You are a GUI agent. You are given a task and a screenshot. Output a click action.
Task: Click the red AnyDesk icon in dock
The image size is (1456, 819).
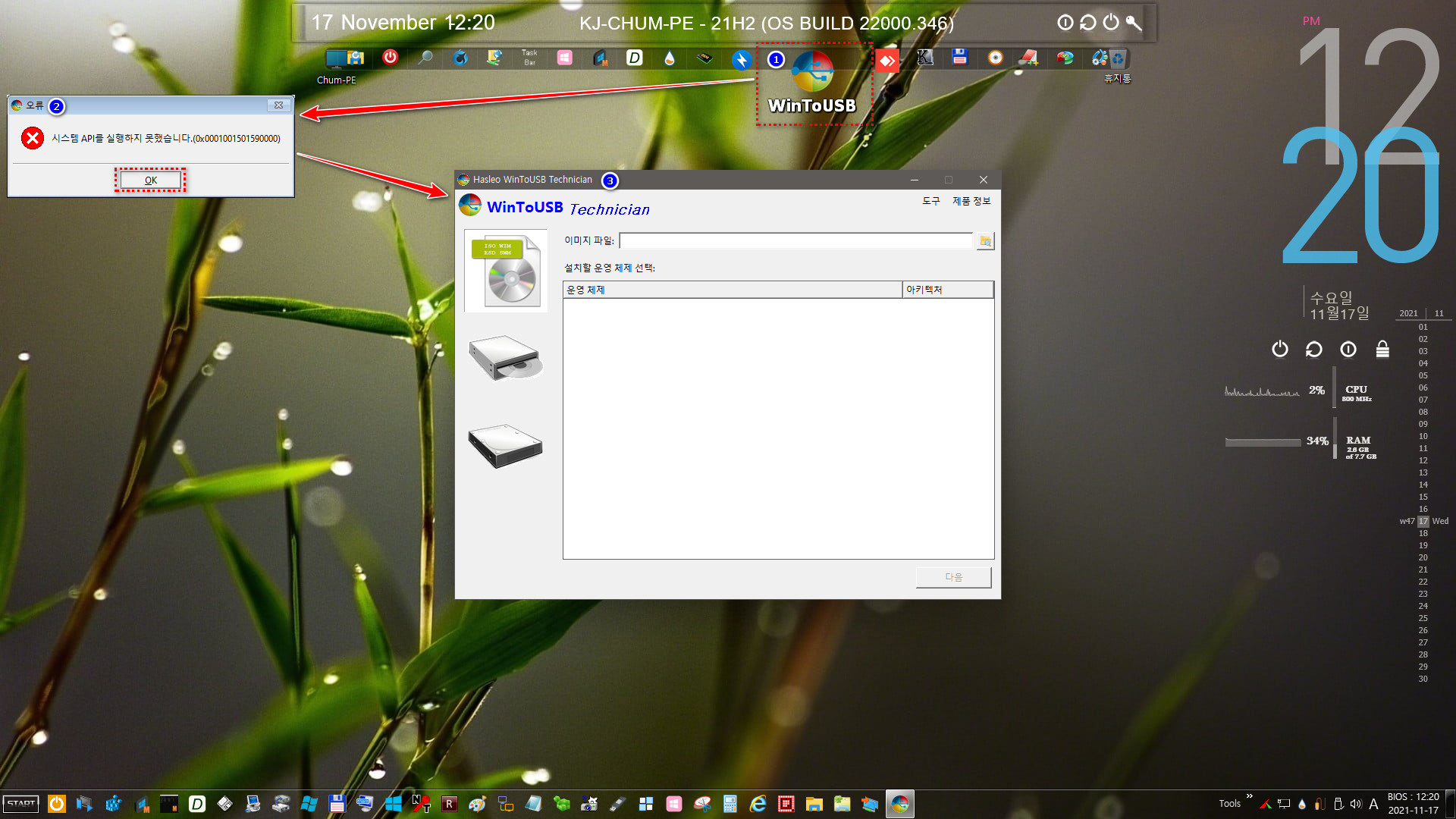tap(887, 61)
